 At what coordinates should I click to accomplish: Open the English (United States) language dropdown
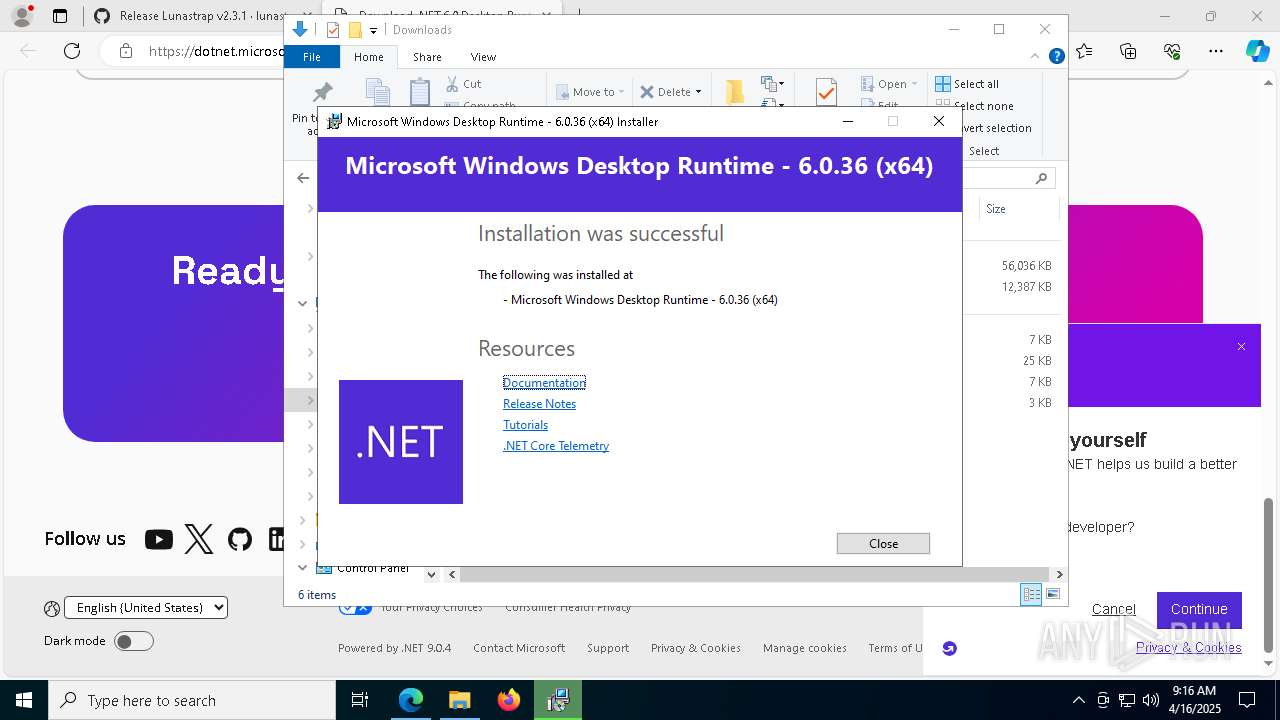click(146, 607)
